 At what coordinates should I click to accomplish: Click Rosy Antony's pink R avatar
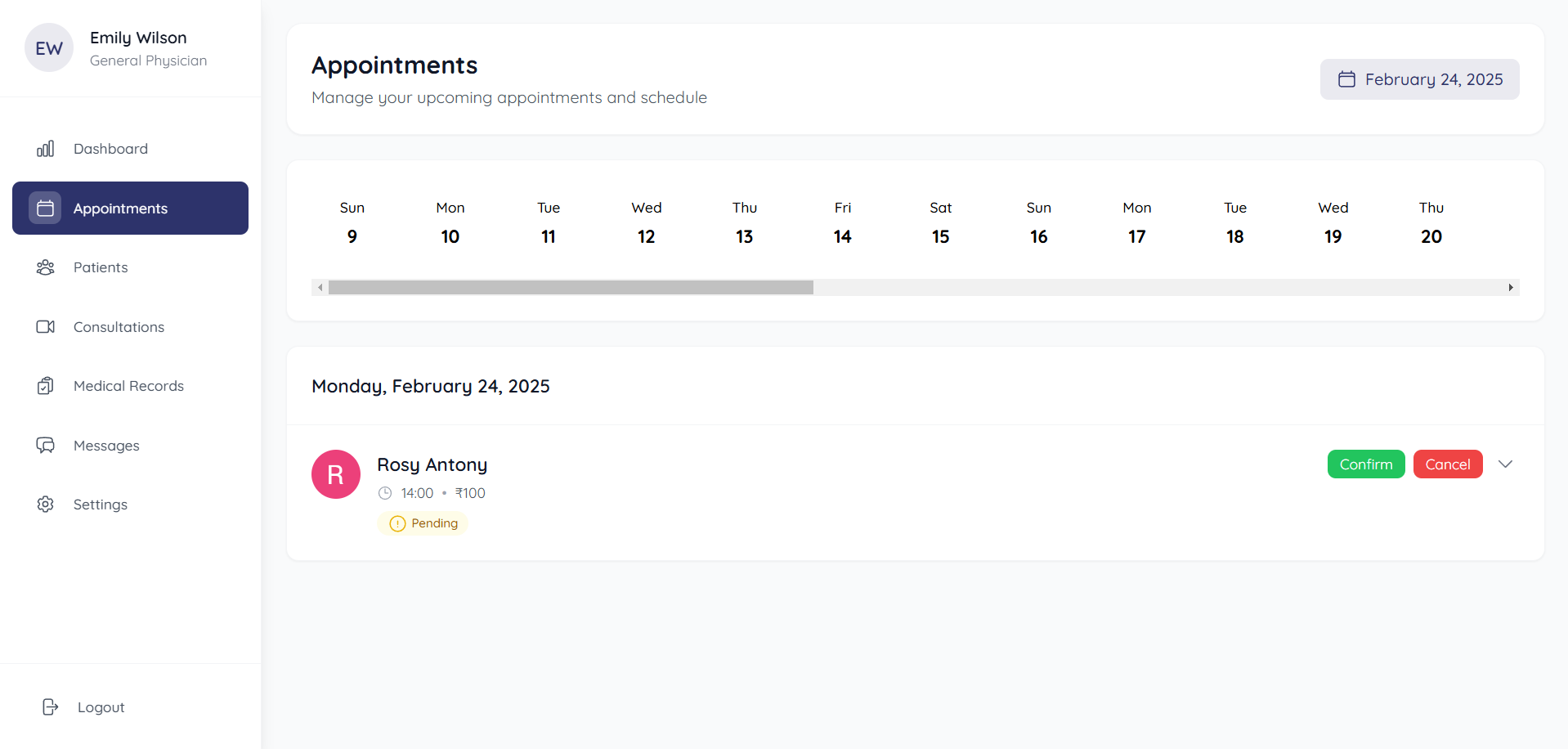[x=336, y=474]
